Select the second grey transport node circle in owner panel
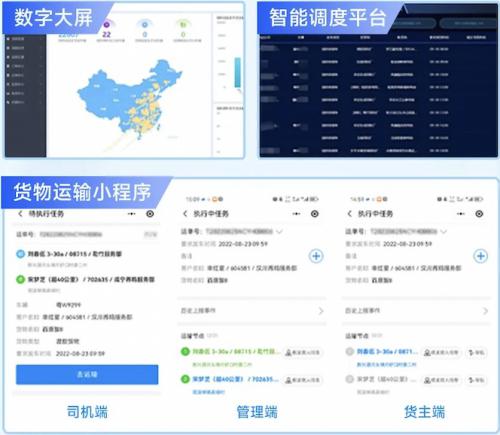 pos(349,379)
